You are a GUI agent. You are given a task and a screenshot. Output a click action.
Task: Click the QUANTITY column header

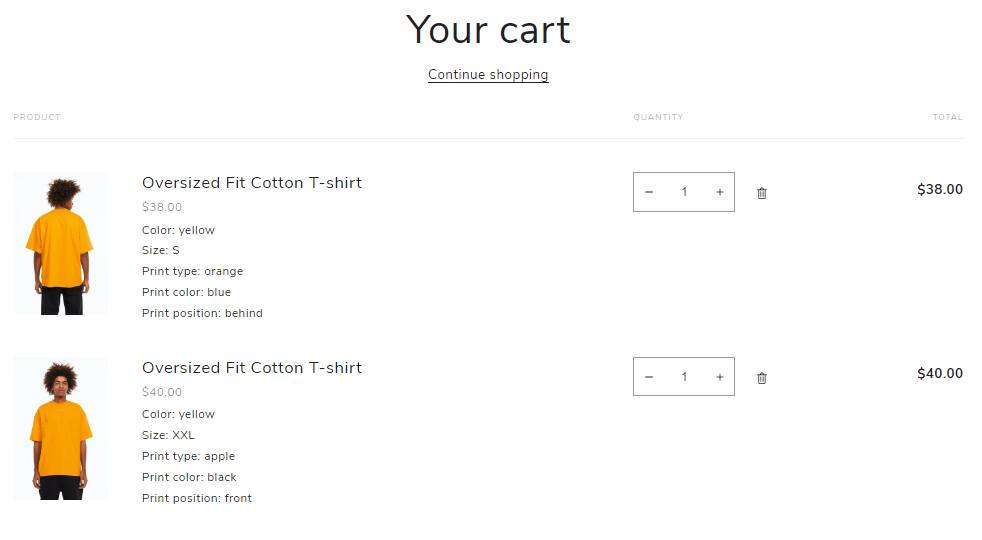coord(658,117)
